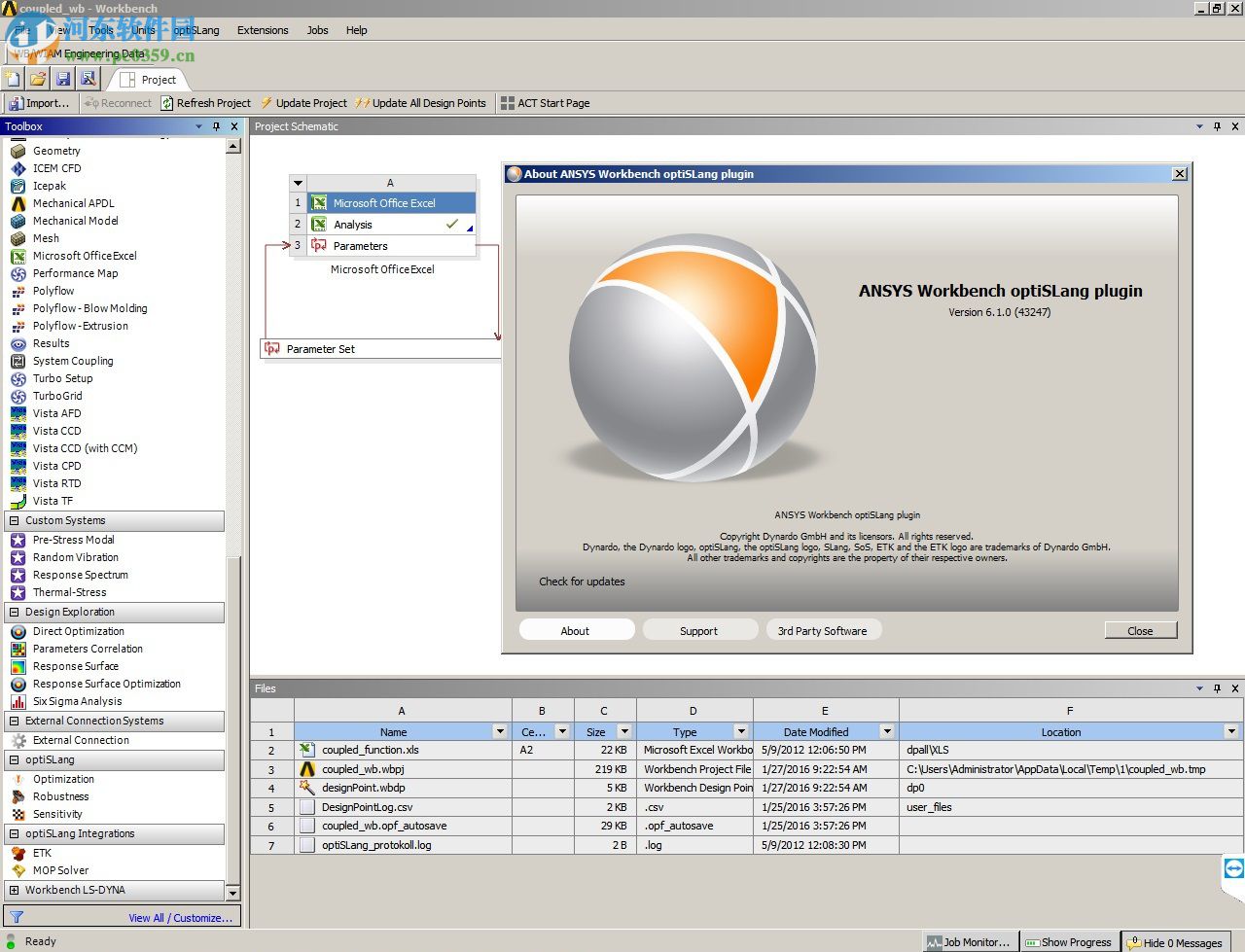Open the Location column filter dropdown
Image resolution: width=1245 pixels, height=952 pixels.
1231,731
